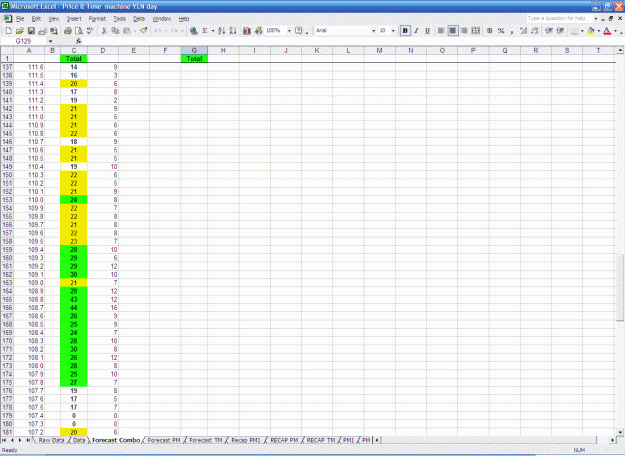Save the workbook with the floppy disk icon
The width and height of the screenshot is (625, 456).
(x=31, y=31)
